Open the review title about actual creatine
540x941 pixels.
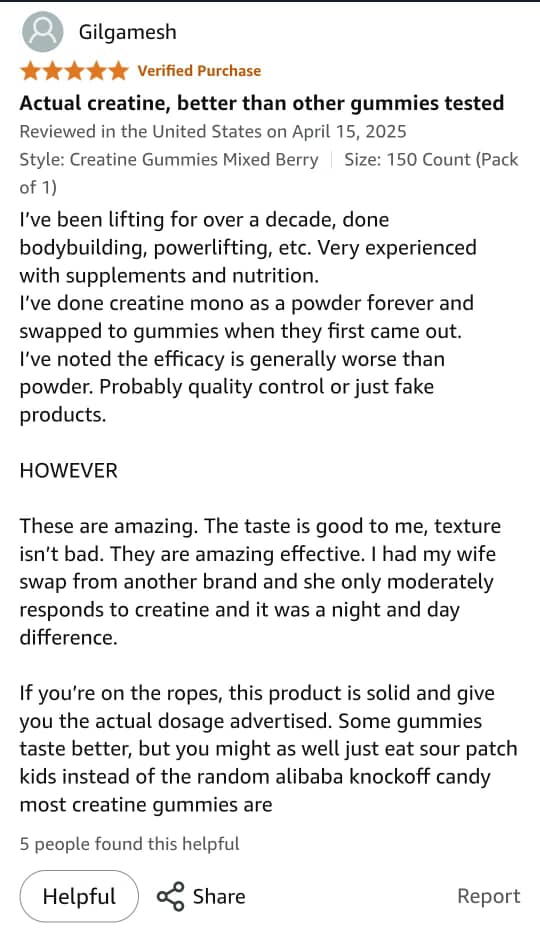coord(262,103)
